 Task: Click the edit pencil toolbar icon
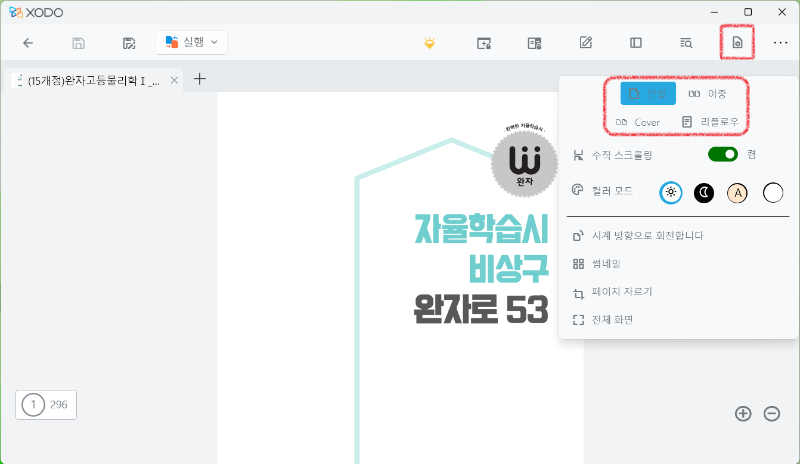pyautogui.click(x=586, y=42)
